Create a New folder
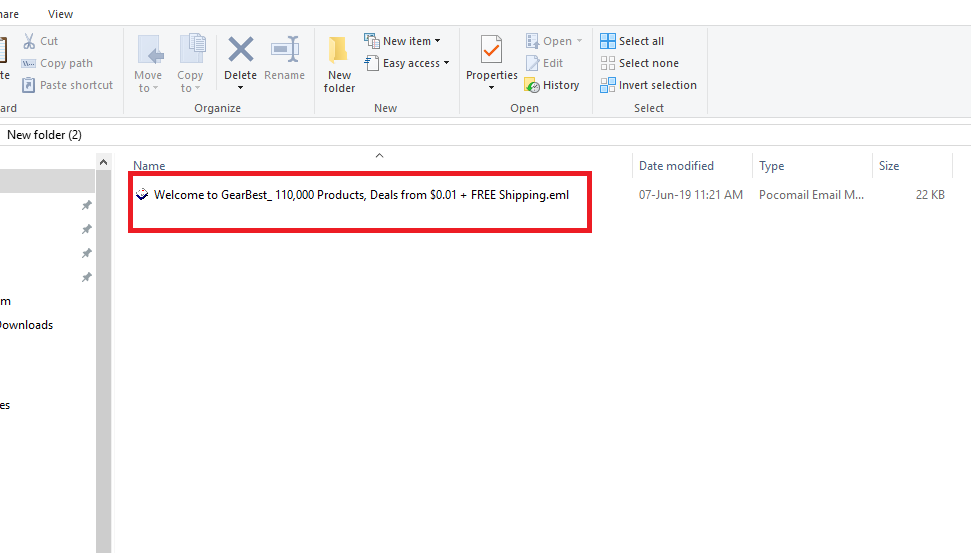The image size is (971, 553). tap(339, 64)
